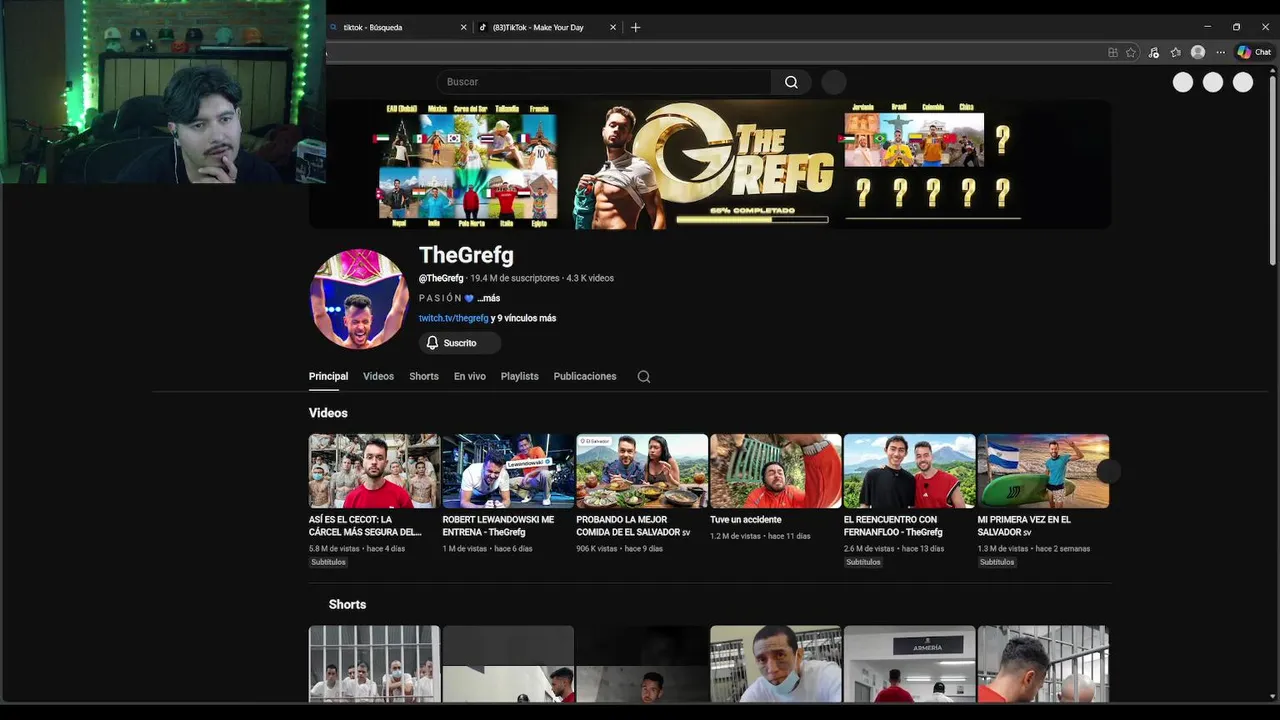Click title 'MI PRIMERA VEZ EN EL SALVADOR'
Image resolution: width=1280 pixels, height=720 pixels.
pos(1024,526)
